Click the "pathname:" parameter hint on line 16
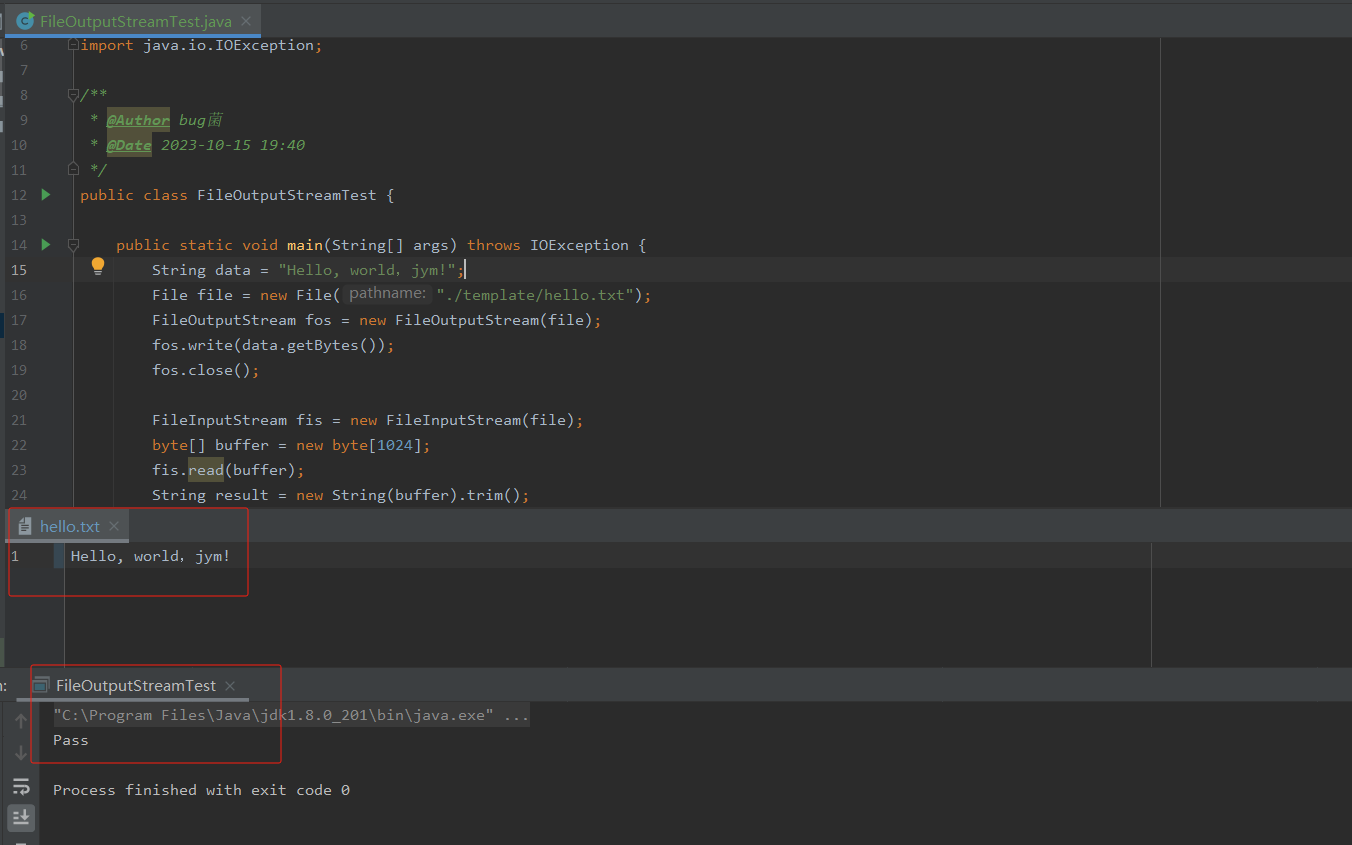 388,294
